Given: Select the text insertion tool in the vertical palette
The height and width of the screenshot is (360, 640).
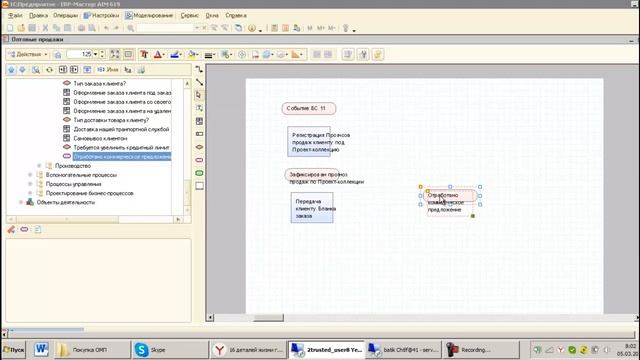Looking at the screenshot, I should click(x=199, y=108).
